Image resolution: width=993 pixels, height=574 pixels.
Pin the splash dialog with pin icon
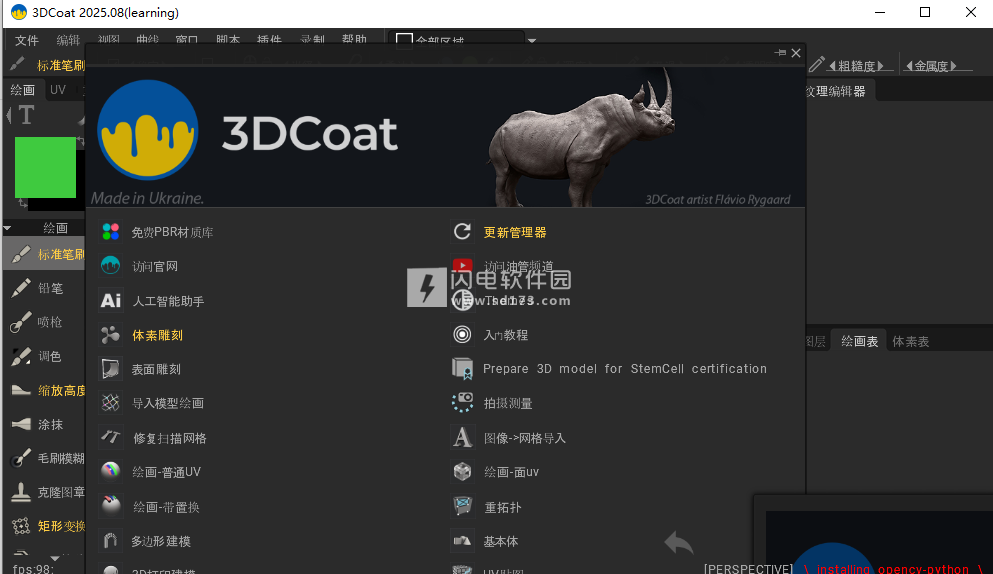click(780, 53)
